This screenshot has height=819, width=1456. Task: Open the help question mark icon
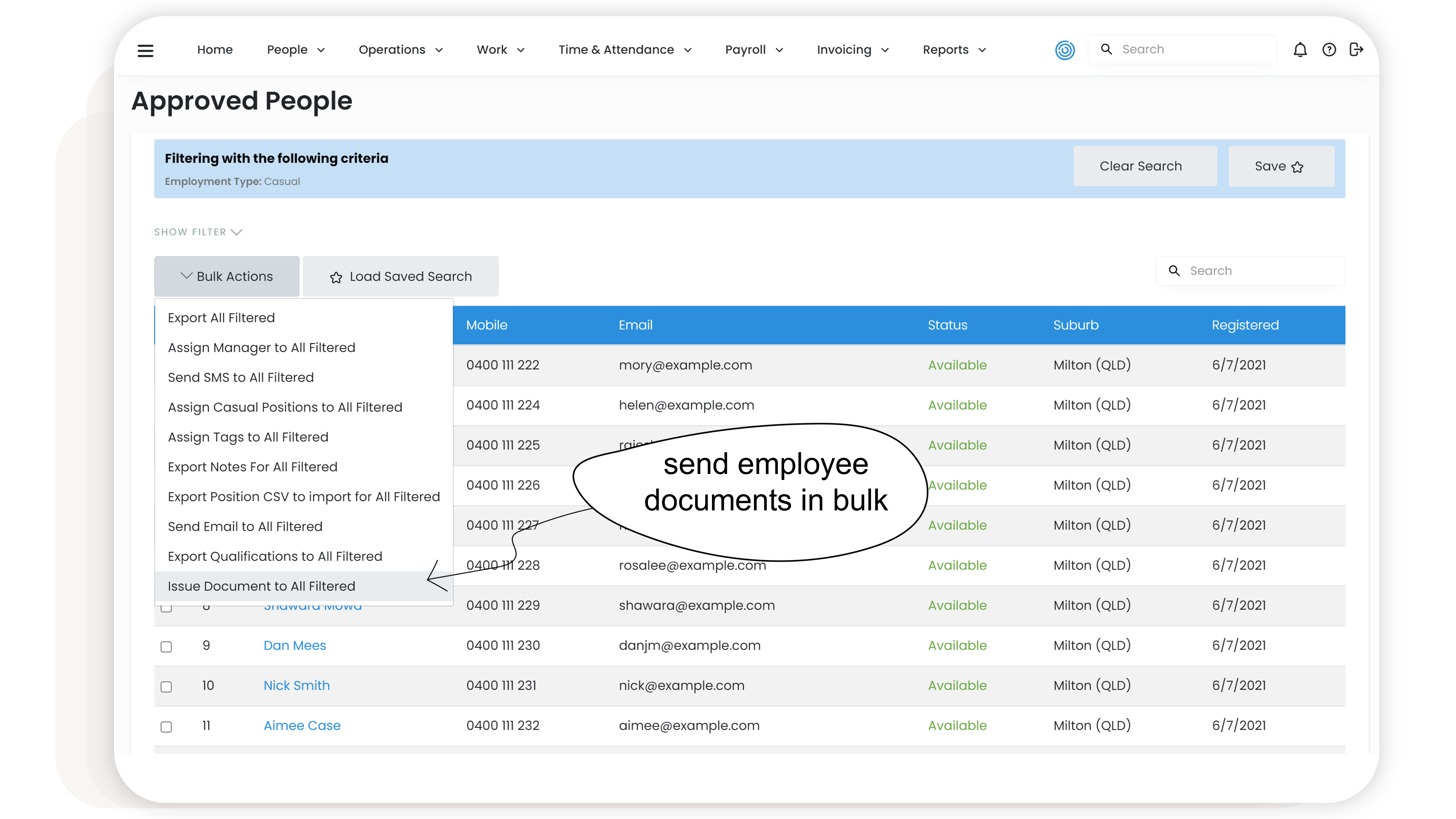click(1329, 50)
